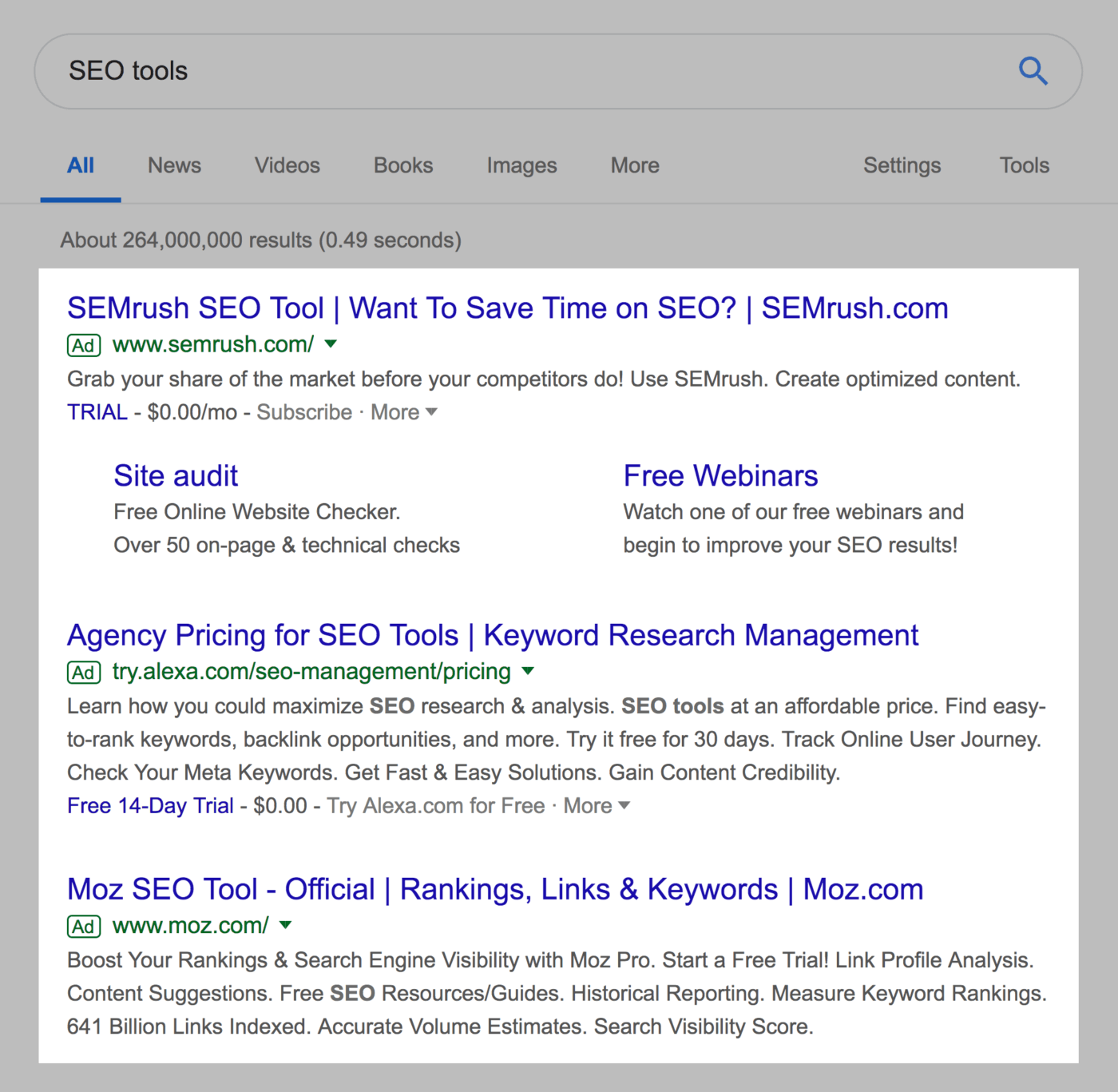Open the Site audit sitelink

click(x=176, y=476)
